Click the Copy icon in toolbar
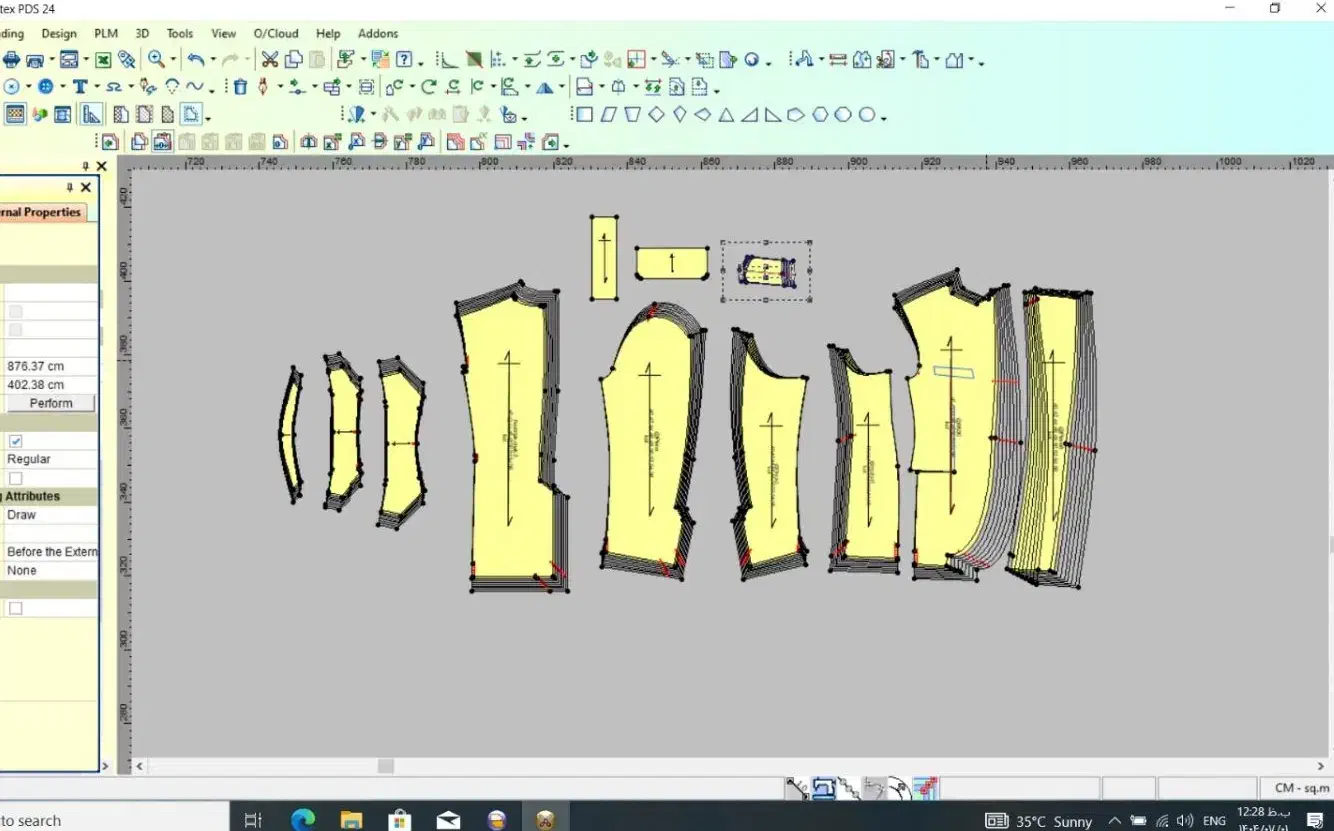Viewport: 1334px width, 831px height. [x=294, y=60]
